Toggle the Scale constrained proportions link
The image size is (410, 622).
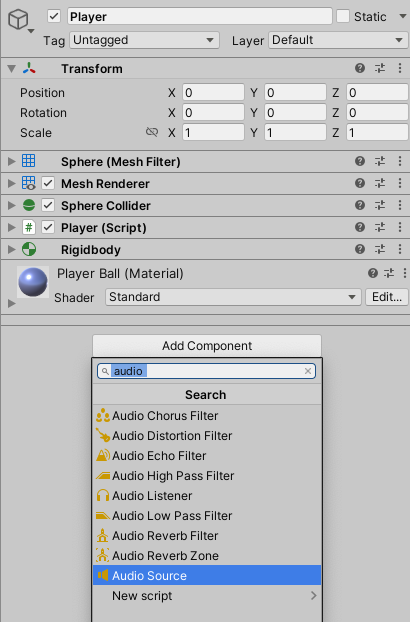coord(152,132)
